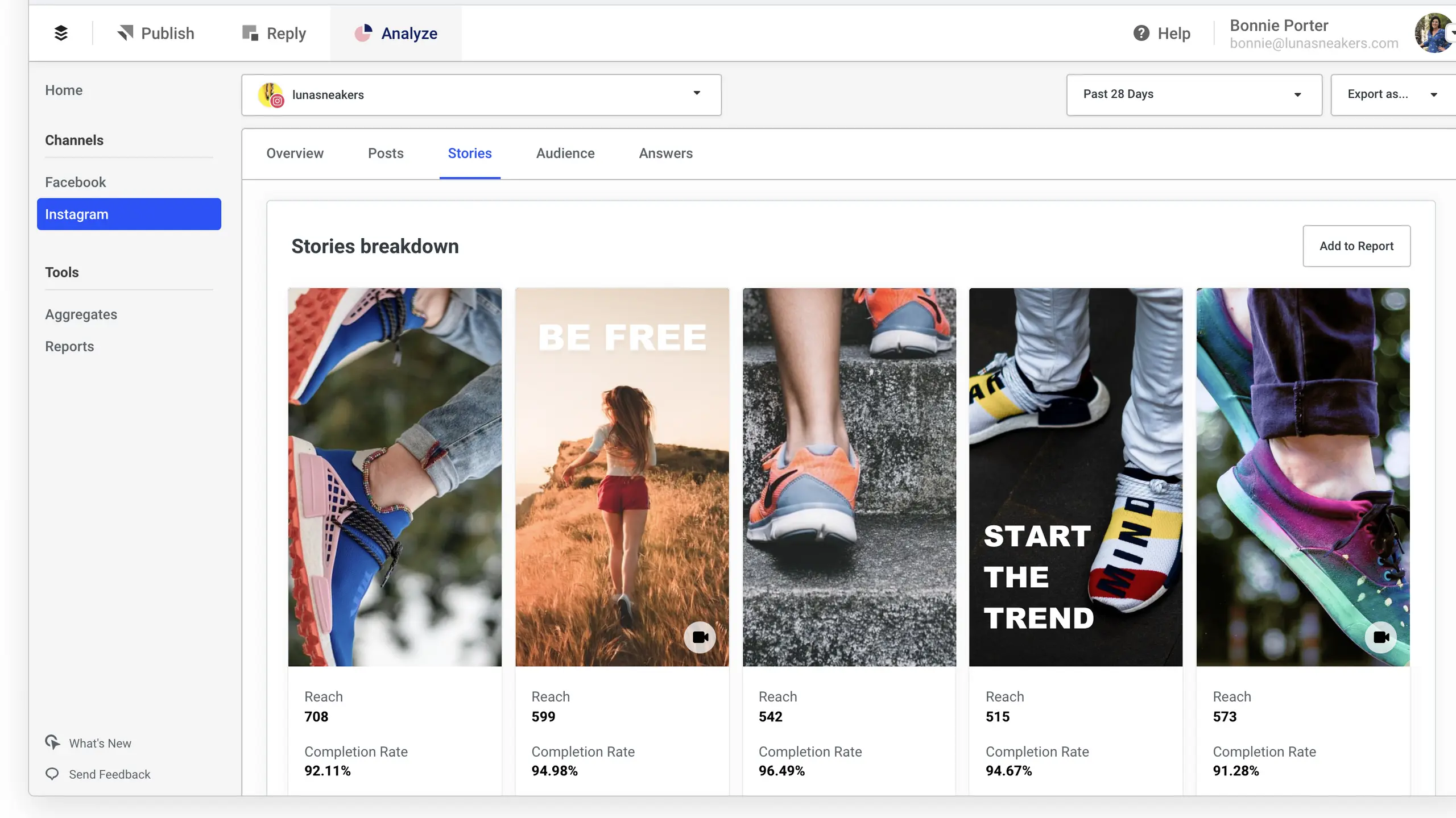Screen dimensions: 1456x818
Task: Open the blue sneaker story thumbnail
Action: point(394,476)
